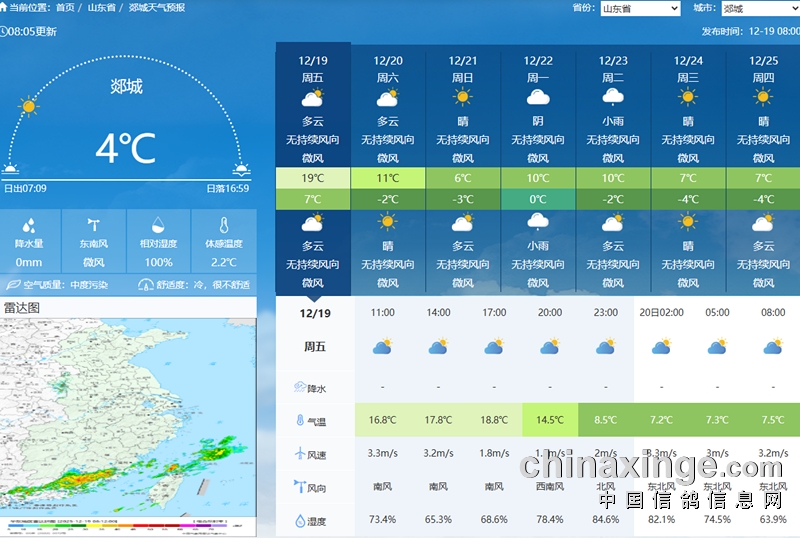Viewport: 800px width, 538px height.
Task: Open the 省份 province dropdown
Action: (x=639, y=9)
